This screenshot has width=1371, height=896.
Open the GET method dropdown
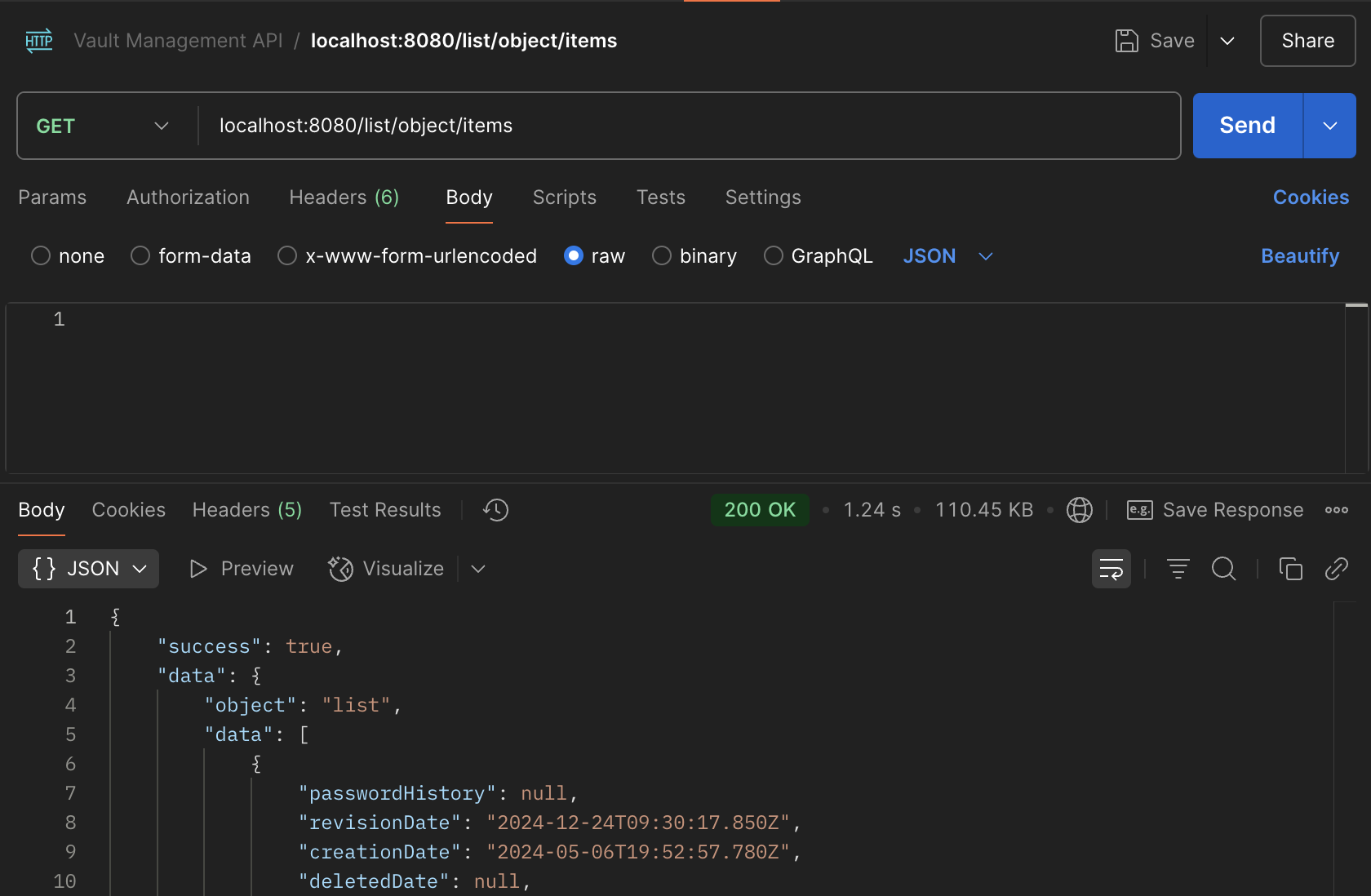pyautogui.click(x=103, y=126)
